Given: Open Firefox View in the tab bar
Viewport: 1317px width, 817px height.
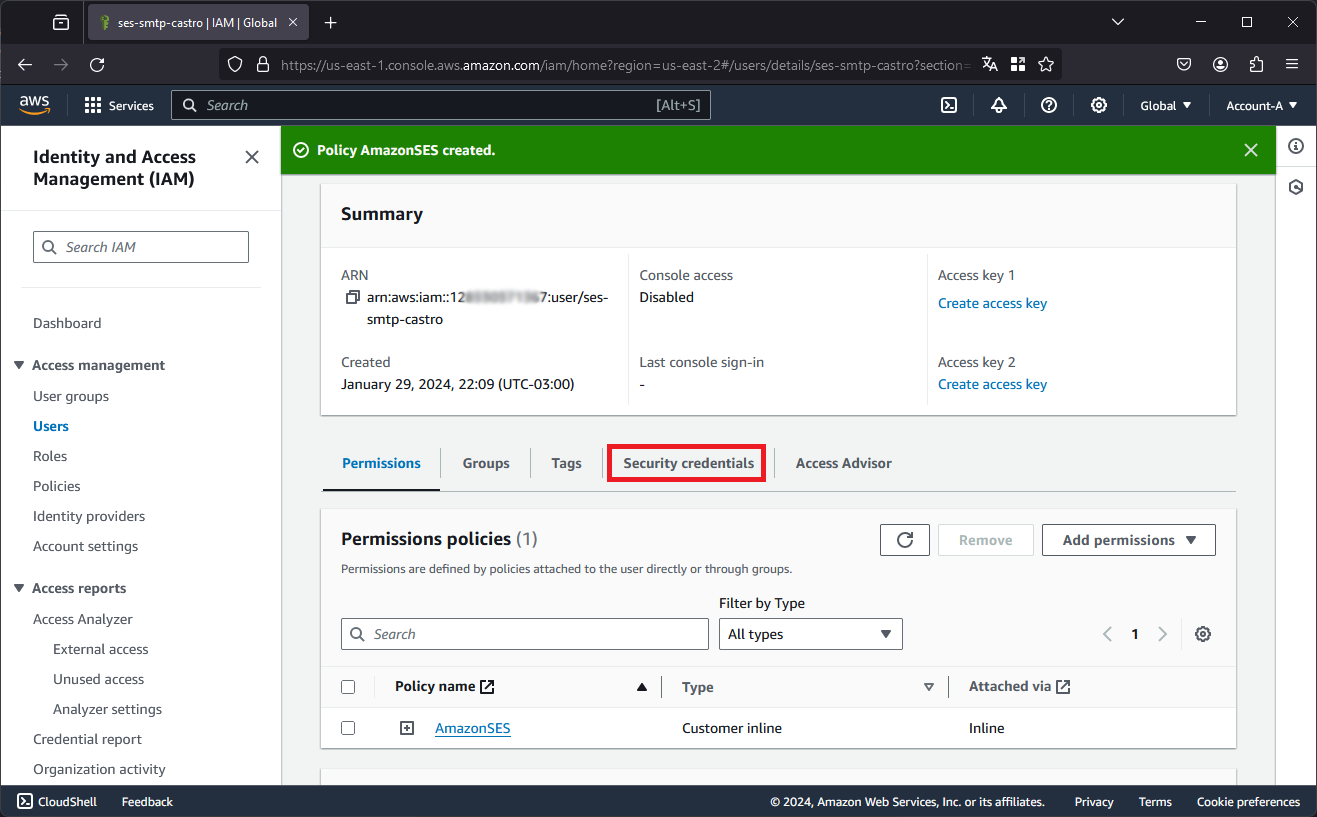Looking at the screenshot, I should [x=61, y=22].
